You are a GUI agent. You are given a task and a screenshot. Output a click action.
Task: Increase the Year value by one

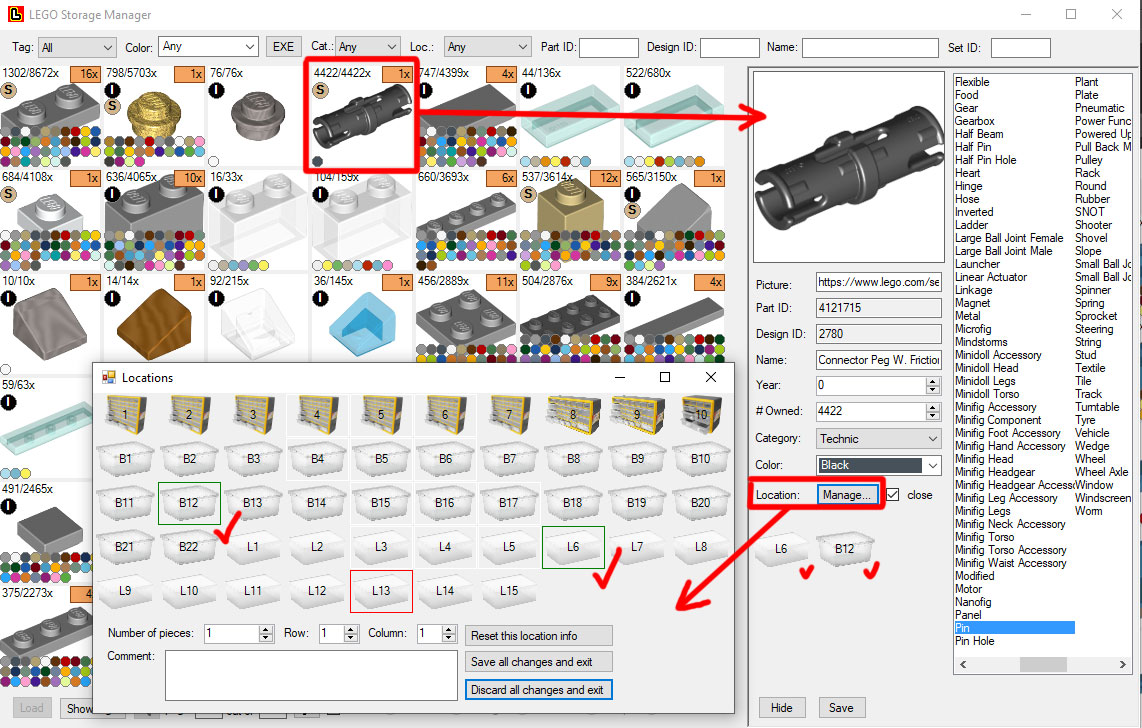point(933,381)
